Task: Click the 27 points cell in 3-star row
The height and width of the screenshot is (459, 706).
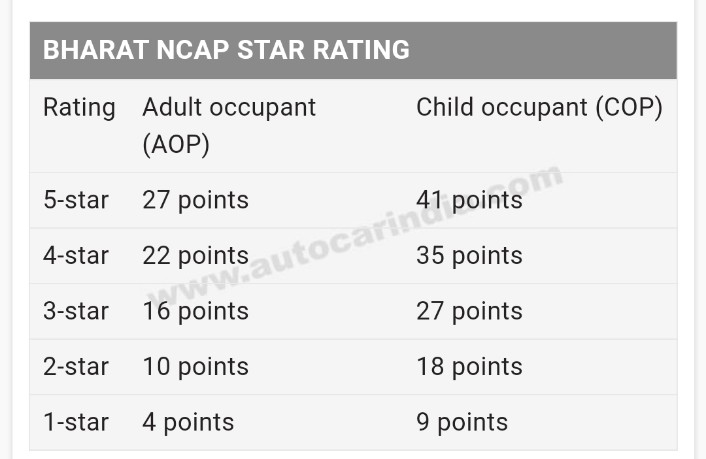Action: [x=469, y=311]
